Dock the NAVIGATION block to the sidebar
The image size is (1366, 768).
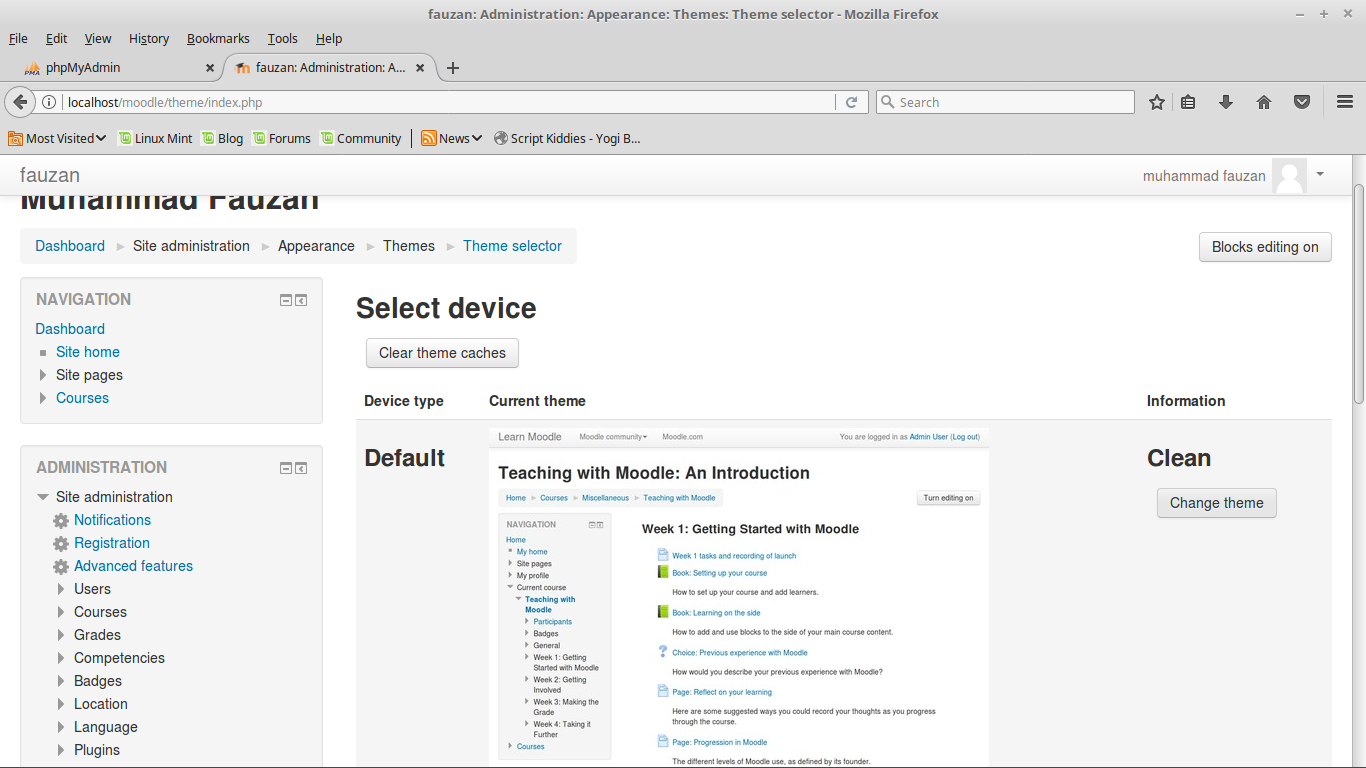[x=302, y=299]
